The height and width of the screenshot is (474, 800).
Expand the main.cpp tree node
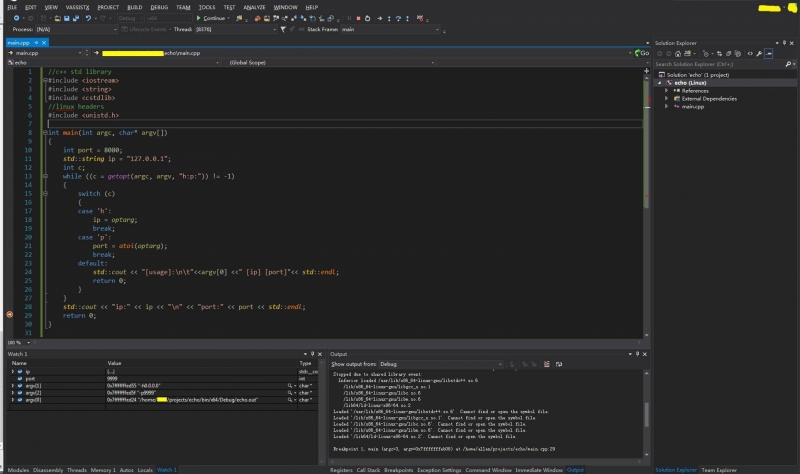point(666,107)
